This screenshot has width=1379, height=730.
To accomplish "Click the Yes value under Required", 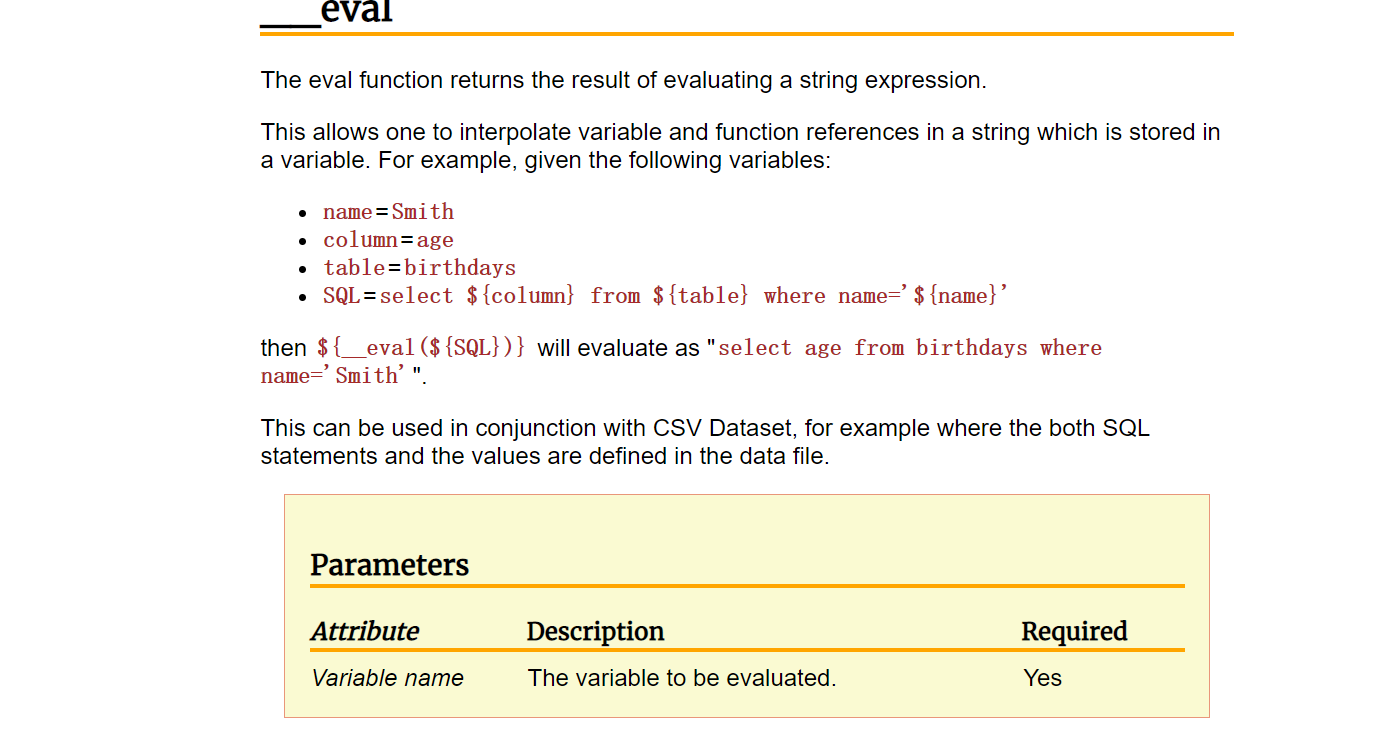I will pyautogui.click(x=1042, y=678).
